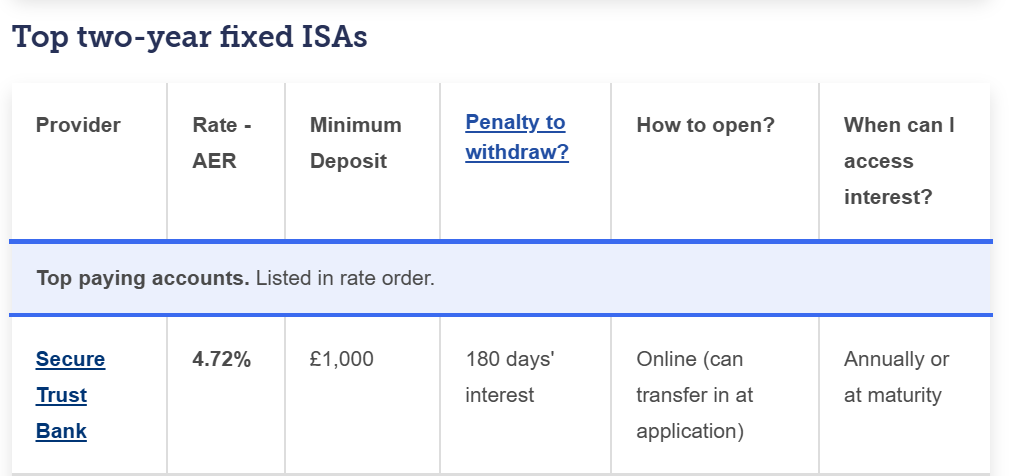Click the £1,000 minimum deposit value
This screenshot has width=1018, height=476.
tap(341, 359)
